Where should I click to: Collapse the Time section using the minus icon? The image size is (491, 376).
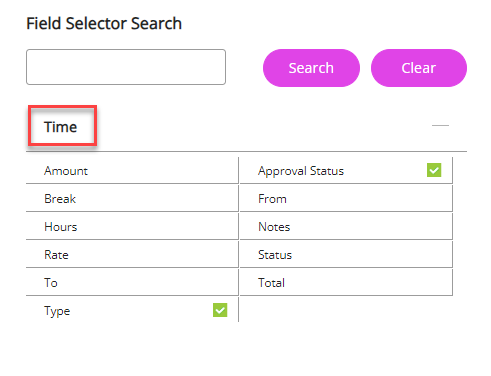coord(440,125)
